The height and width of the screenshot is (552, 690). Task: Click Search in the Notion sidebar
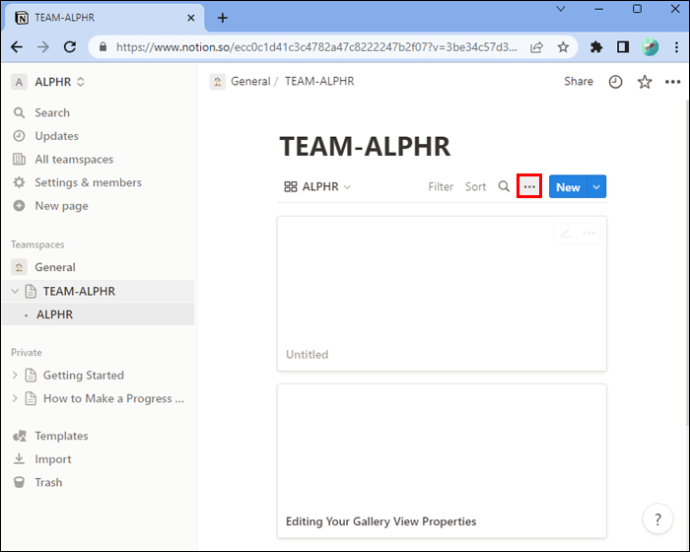[52, 113]
